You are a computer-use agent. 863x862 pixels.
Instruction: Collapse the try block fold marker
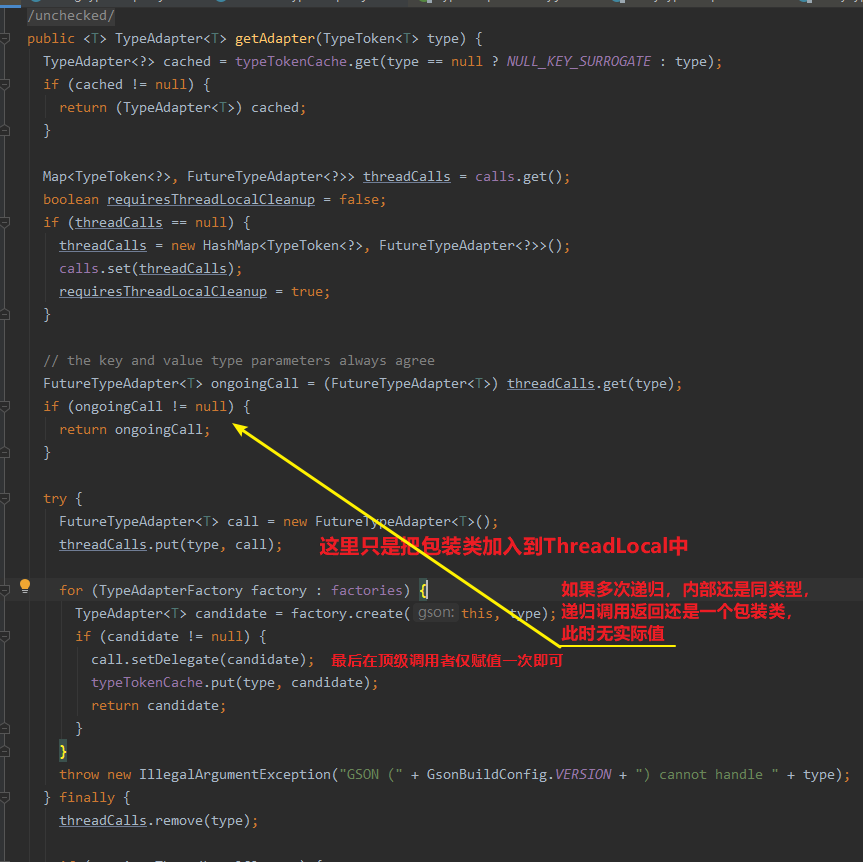(x=5, y=499)
